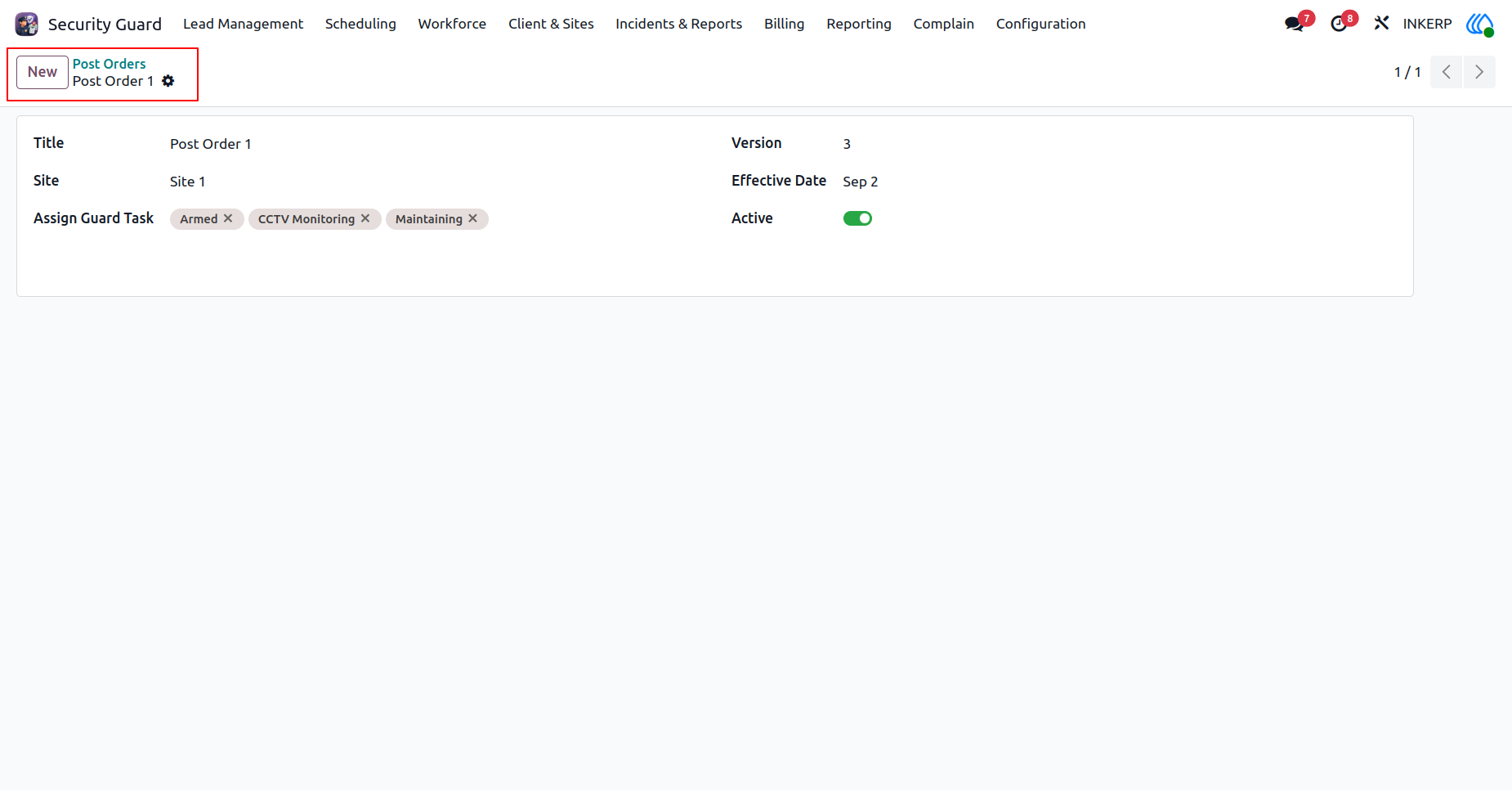This screenshot has width=1512, height=790.
Task: Toggle the Active switch off
Action: [857, 218]
